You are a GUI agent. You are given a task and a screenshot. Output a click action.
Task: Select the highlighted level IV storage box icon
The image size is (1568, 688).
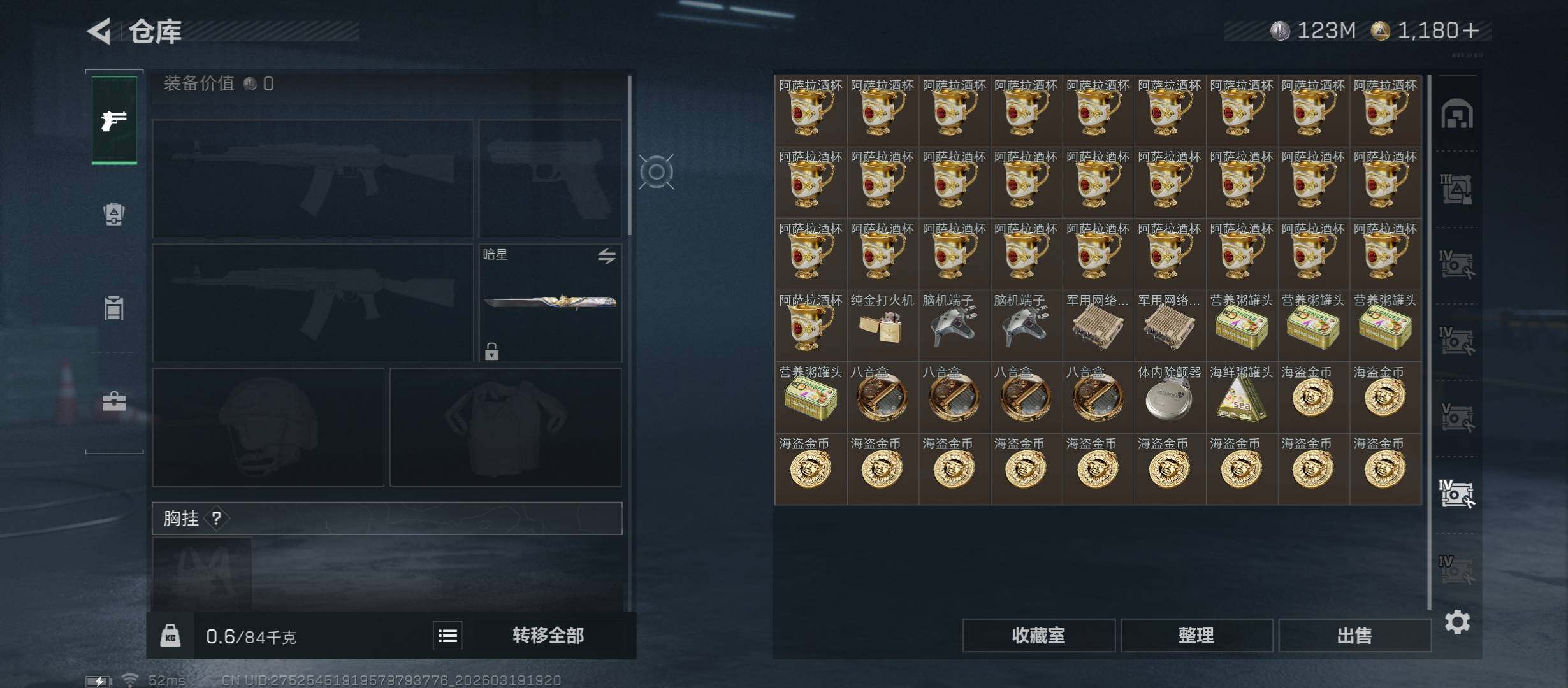pos(1456,494)
